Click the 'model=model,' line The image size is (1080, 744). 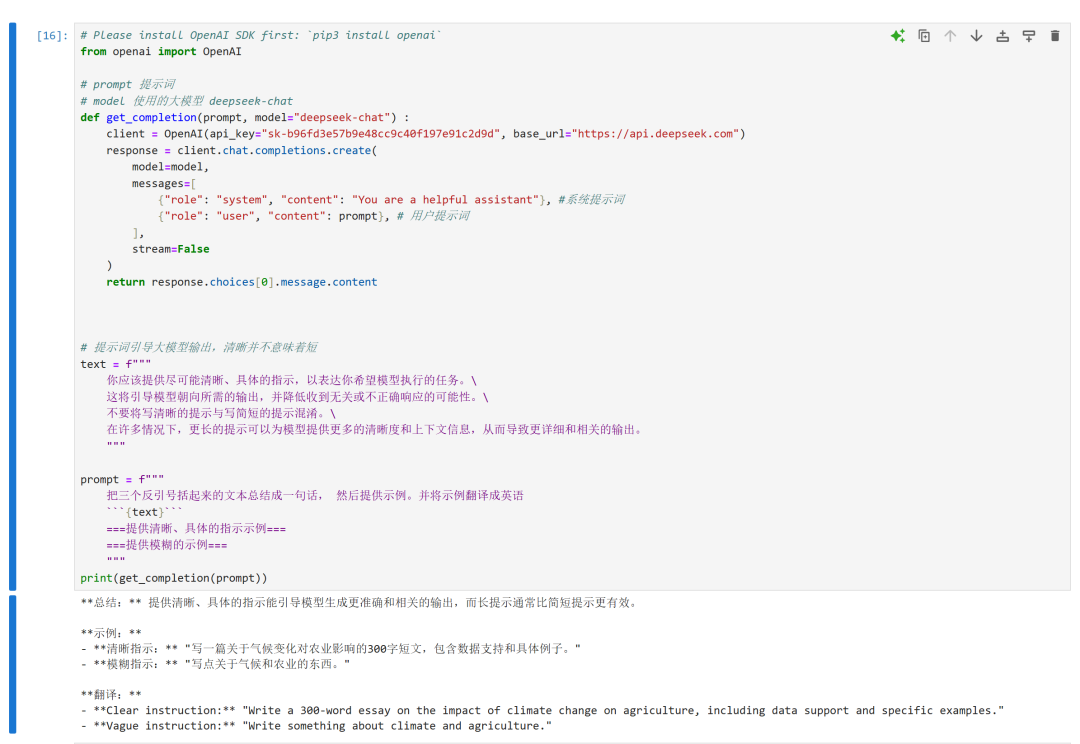tap(170, 167)
